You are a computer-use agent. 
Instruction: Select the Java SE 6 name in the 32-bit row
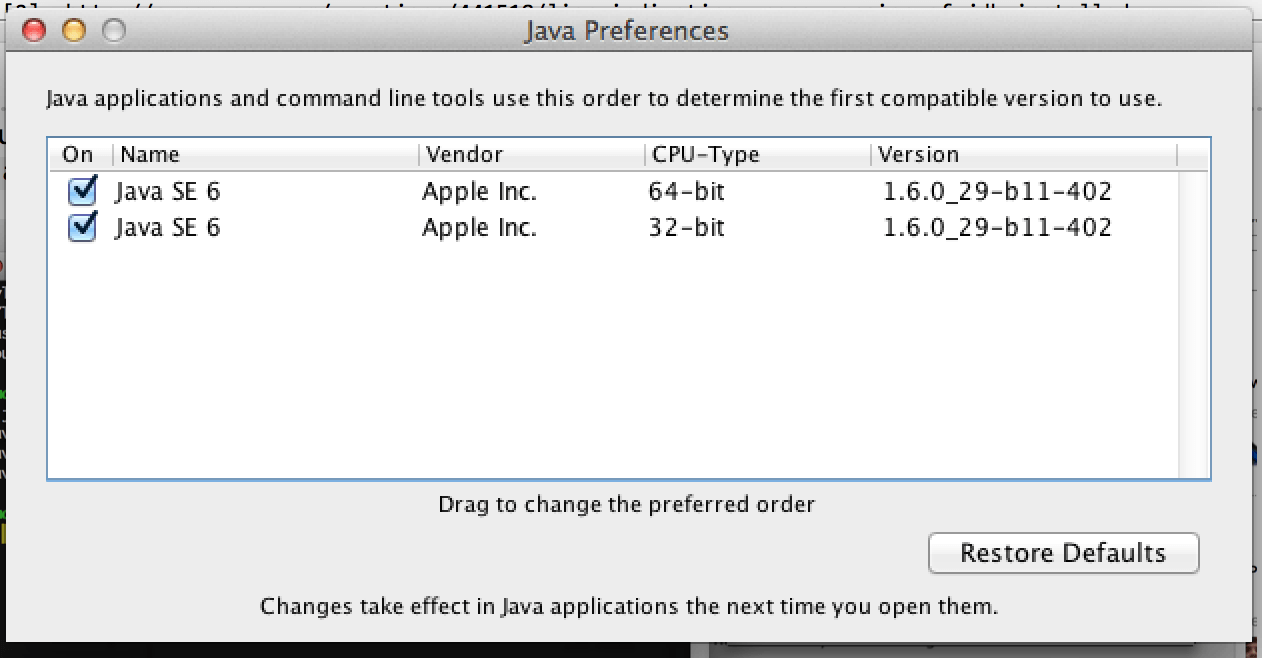click(167, 228)
